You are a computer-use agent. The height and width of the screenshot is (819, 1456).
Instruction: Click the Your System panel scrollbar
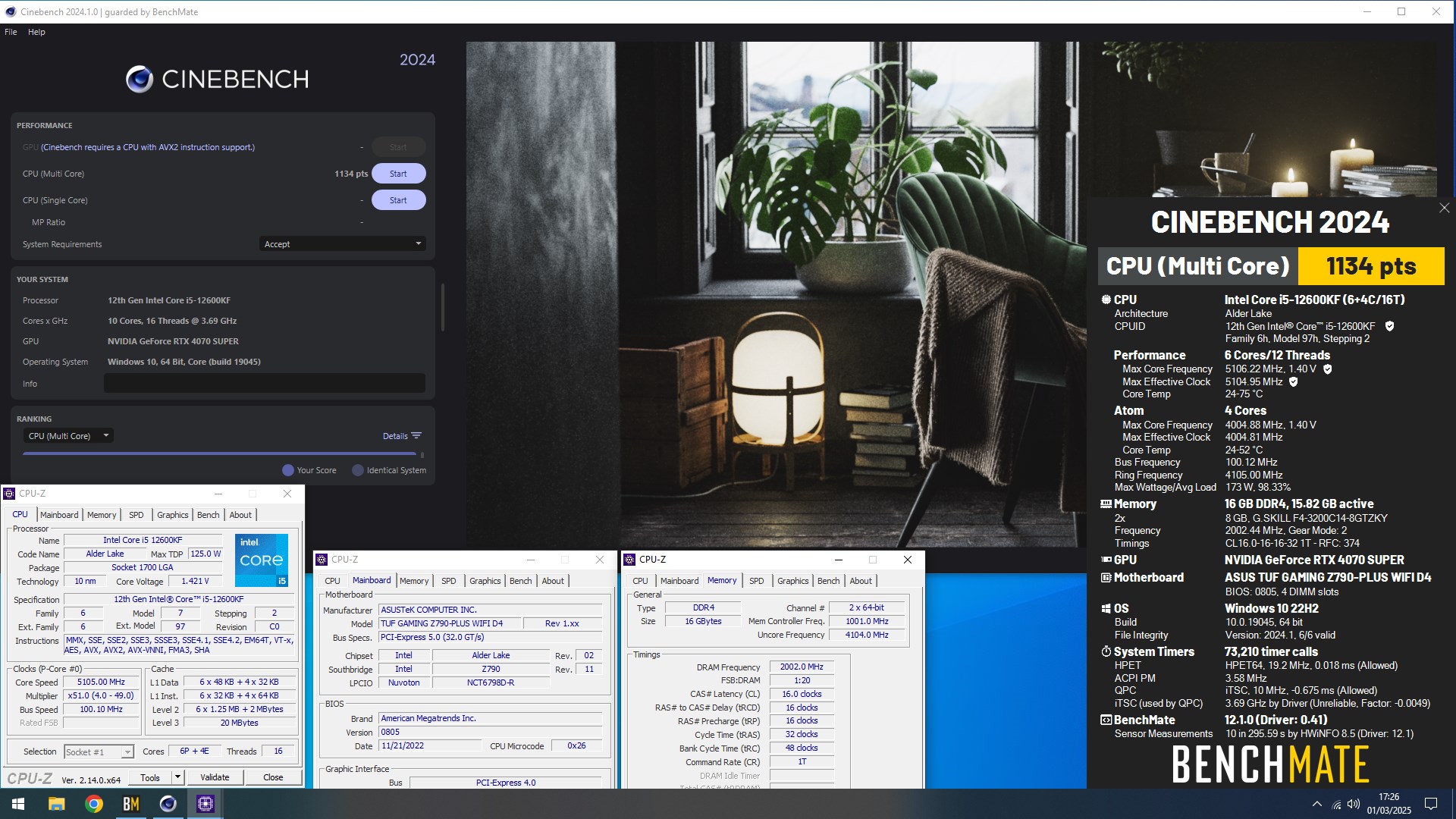click(x=442, y=307)
